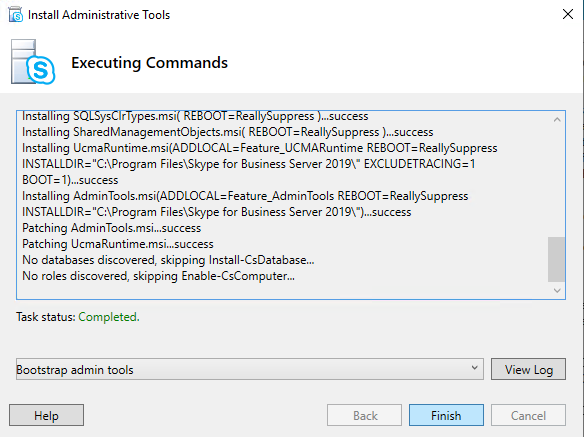Click the 'Installing SQLSysClrTypes.msi' line
Image resolution: width=584 pixels, height=437 pixels.
point(195,116)
